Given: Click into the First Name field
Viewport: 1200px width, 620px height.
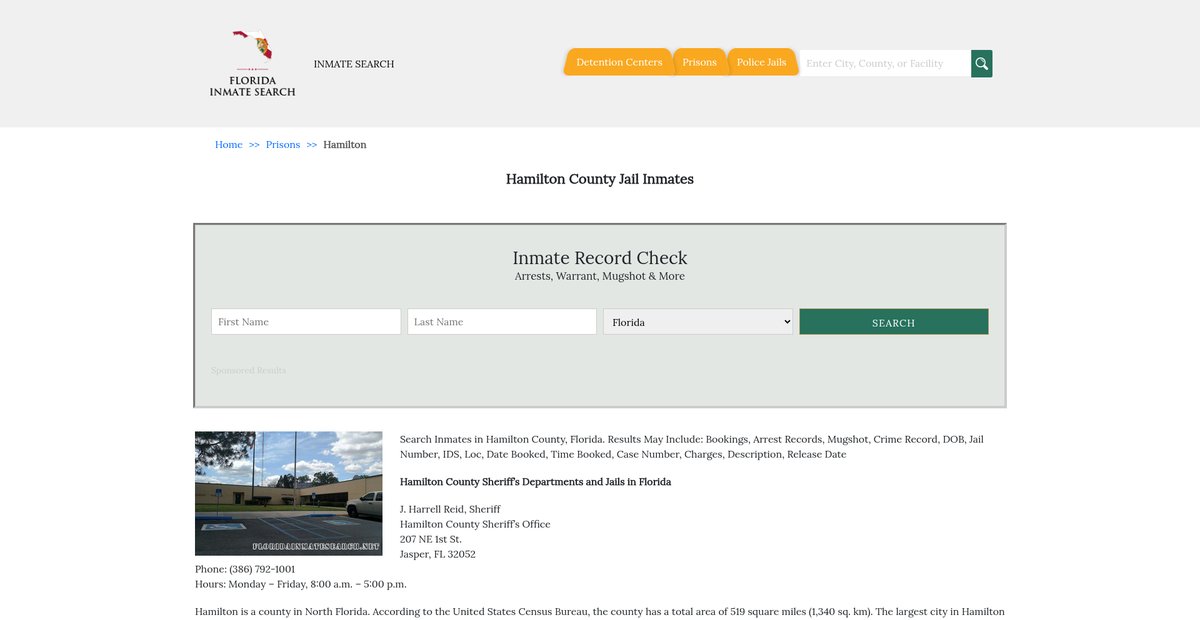Looking at the screenshot, I should 306,322.
